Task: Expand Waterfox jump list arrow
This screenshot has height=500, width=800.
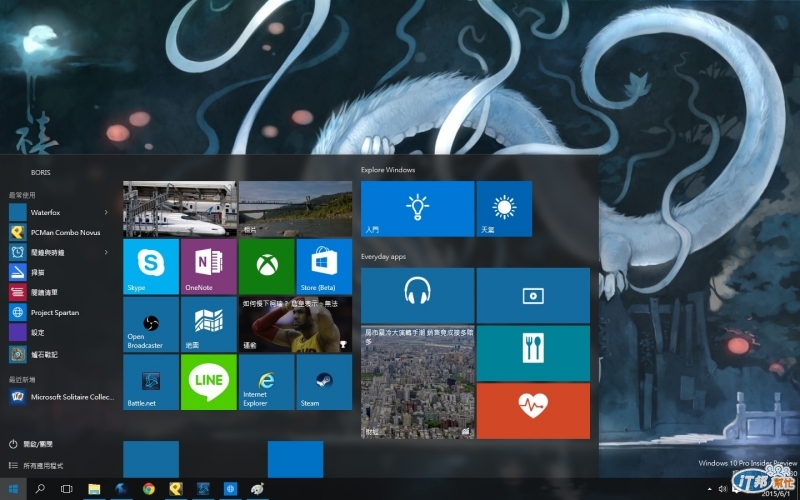Action: pos(106,212)
